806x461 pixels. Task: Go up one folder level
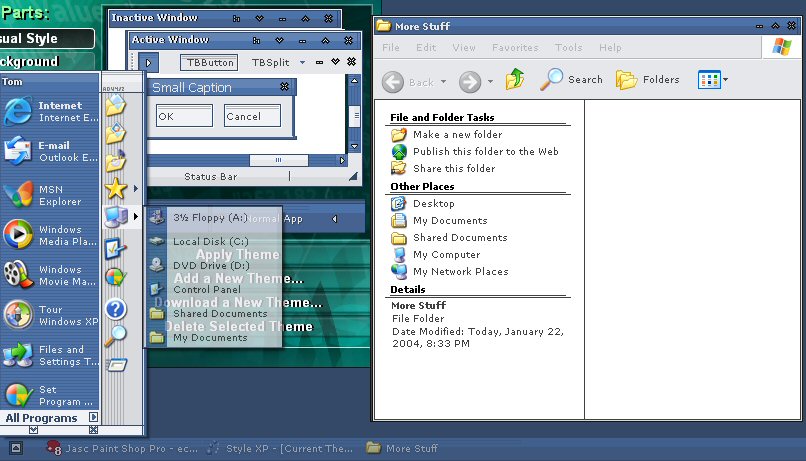point(515,80)
